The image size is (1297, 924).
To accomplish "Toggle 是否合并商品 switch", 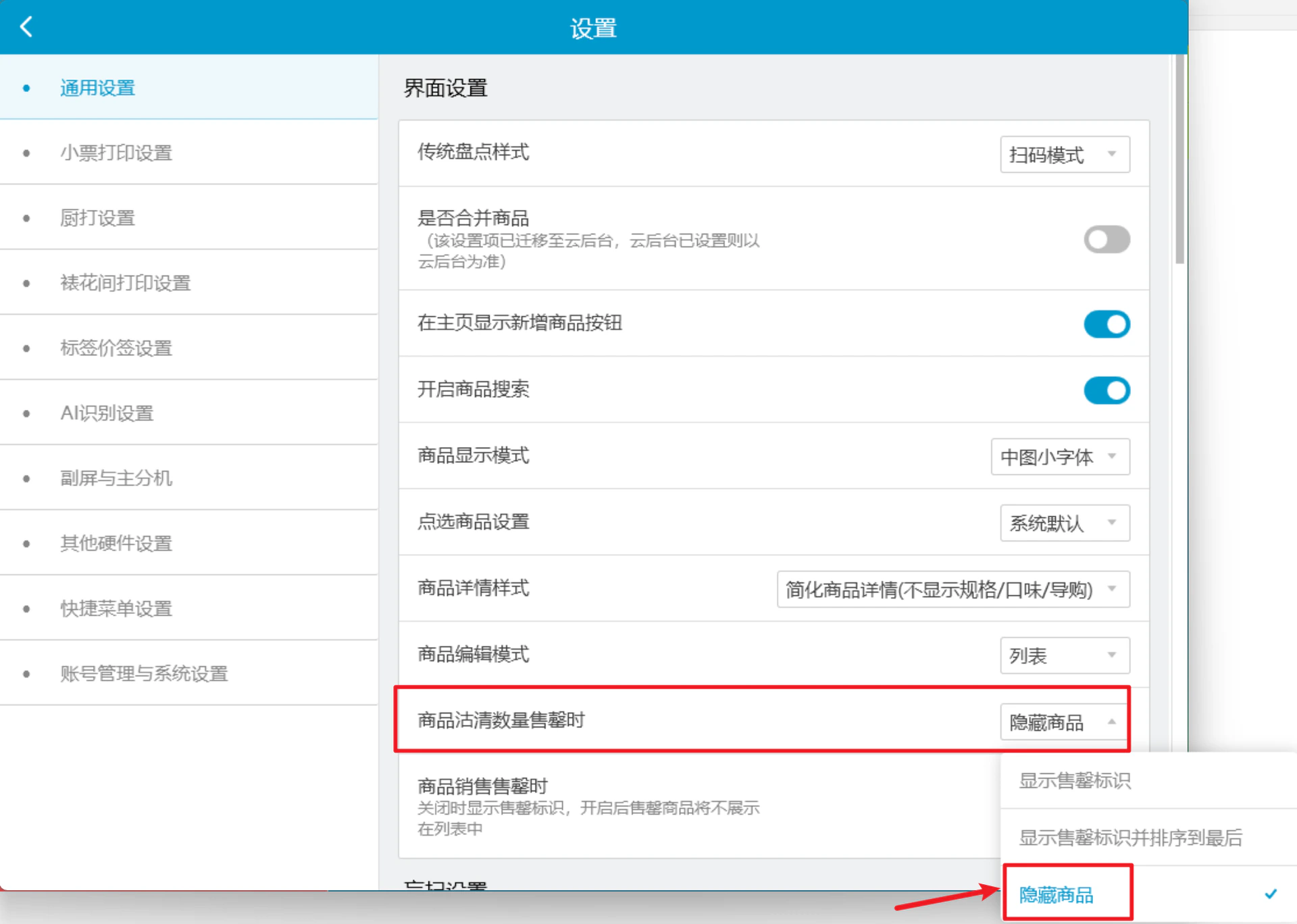I will point(1107,239).
